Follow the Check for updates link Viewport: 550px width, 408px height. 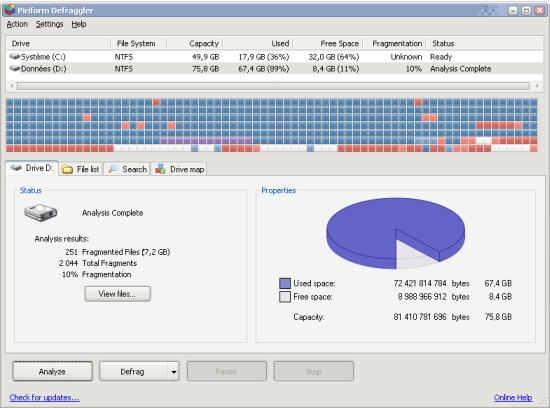click(x=45, y=397)
